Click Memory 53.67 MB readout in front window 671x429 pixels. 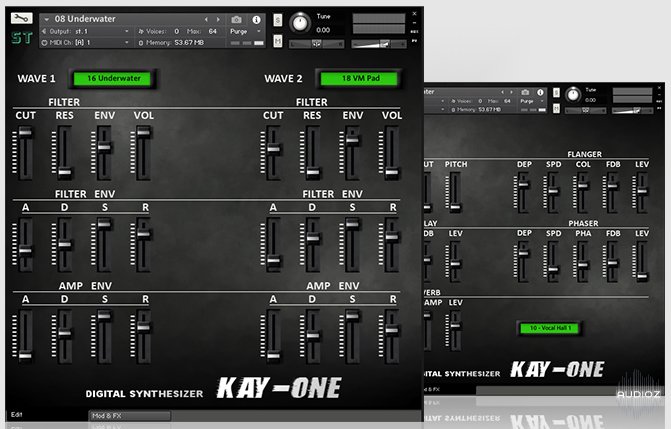(x=189, y=43)
